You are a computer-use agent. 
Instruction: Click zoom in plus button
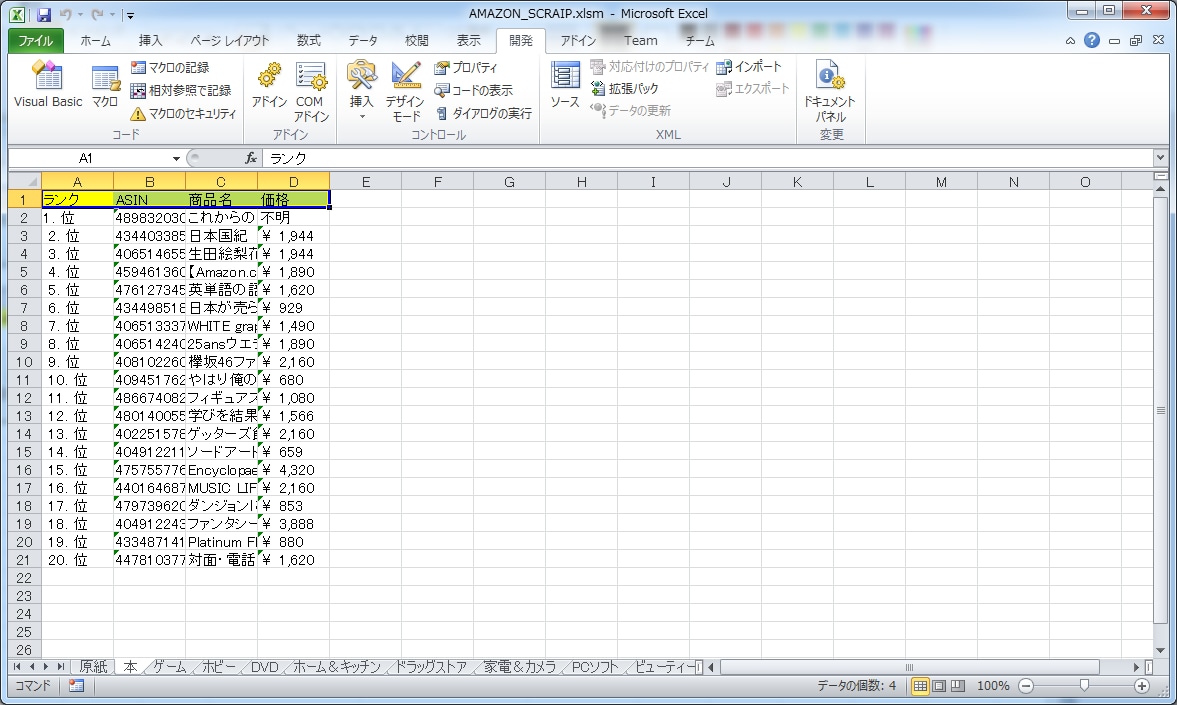tap(1142, 685)
